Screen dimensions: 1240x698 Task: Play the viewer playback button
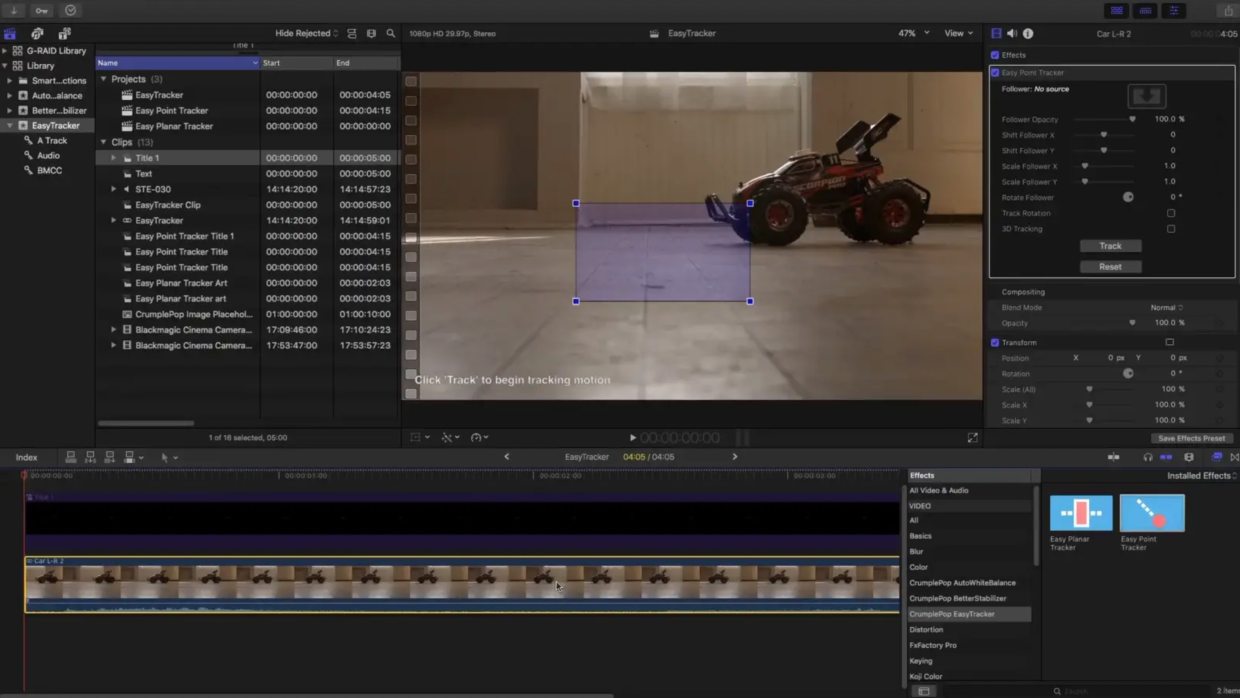[x=632, y=438]
